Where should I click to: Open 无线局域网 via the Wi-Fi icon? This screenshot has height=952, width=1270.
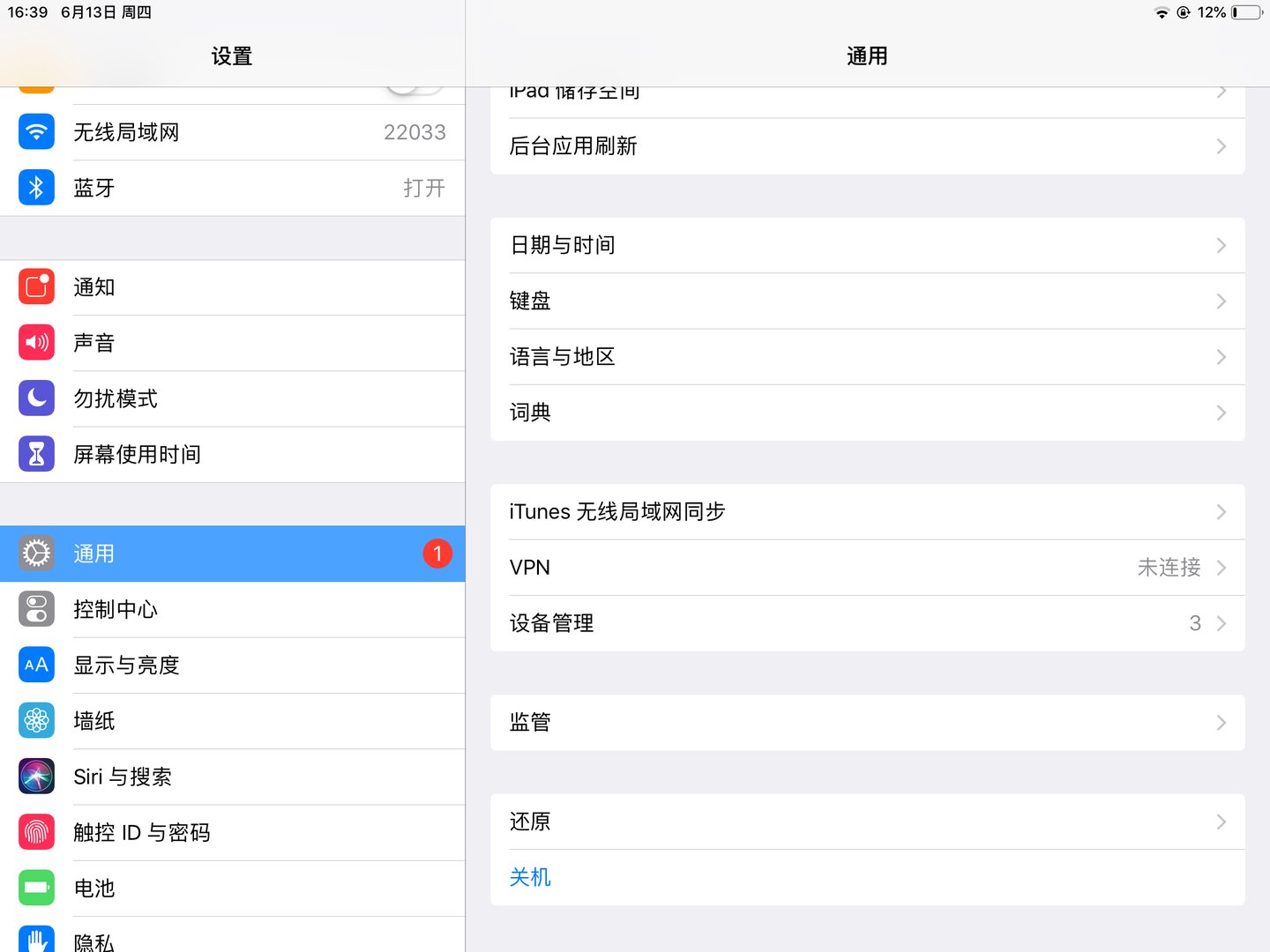pos(36,131)
